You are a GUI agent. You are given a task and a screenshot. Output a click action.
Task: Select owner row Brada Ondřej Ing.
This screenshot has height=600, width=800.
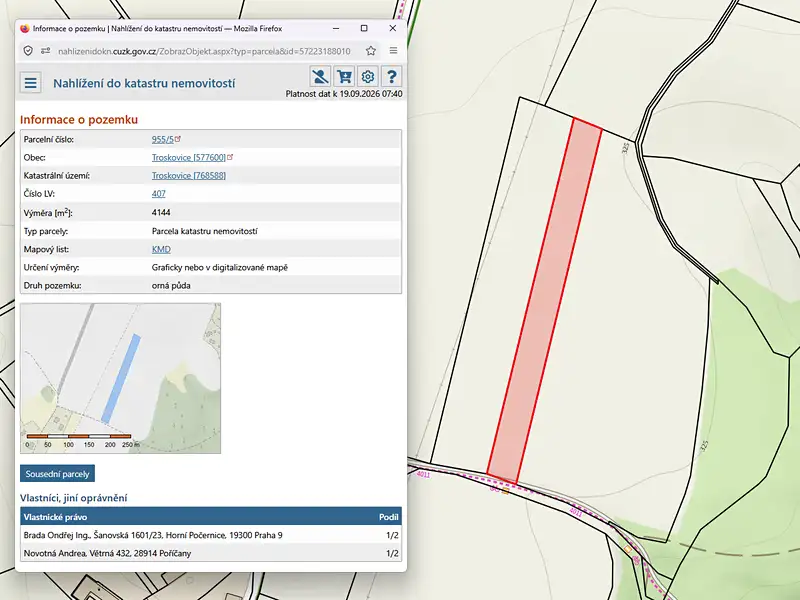(x=211, y=535)
